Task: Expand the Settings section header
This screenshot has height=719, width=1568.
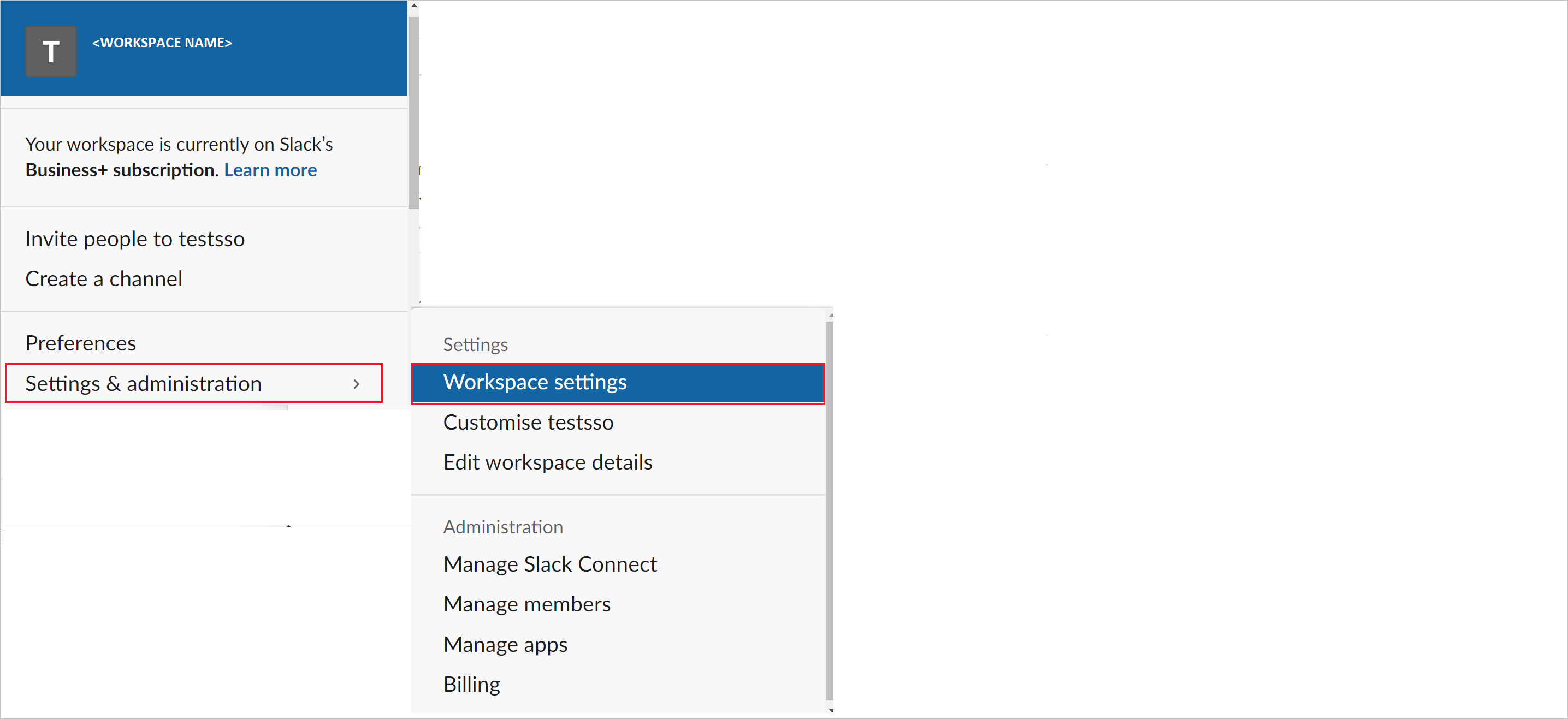Action: tap(475, 342)
